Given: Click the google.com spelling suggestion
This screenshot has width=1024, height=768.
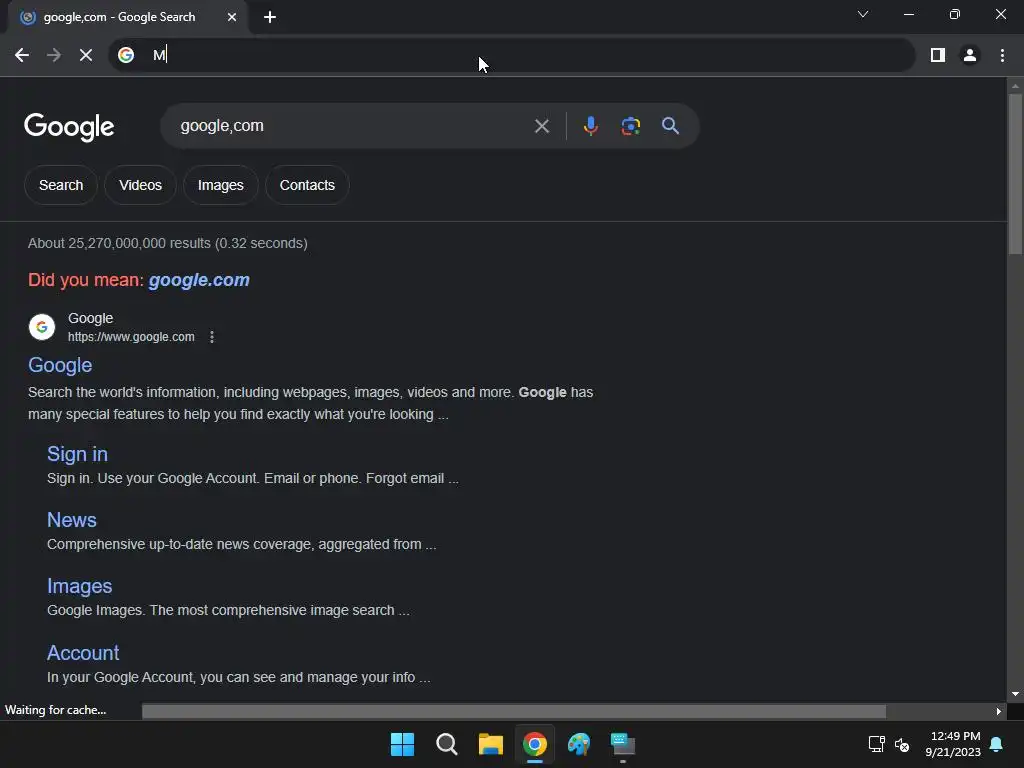Looking at the screenshot, I should coord(199,280).
